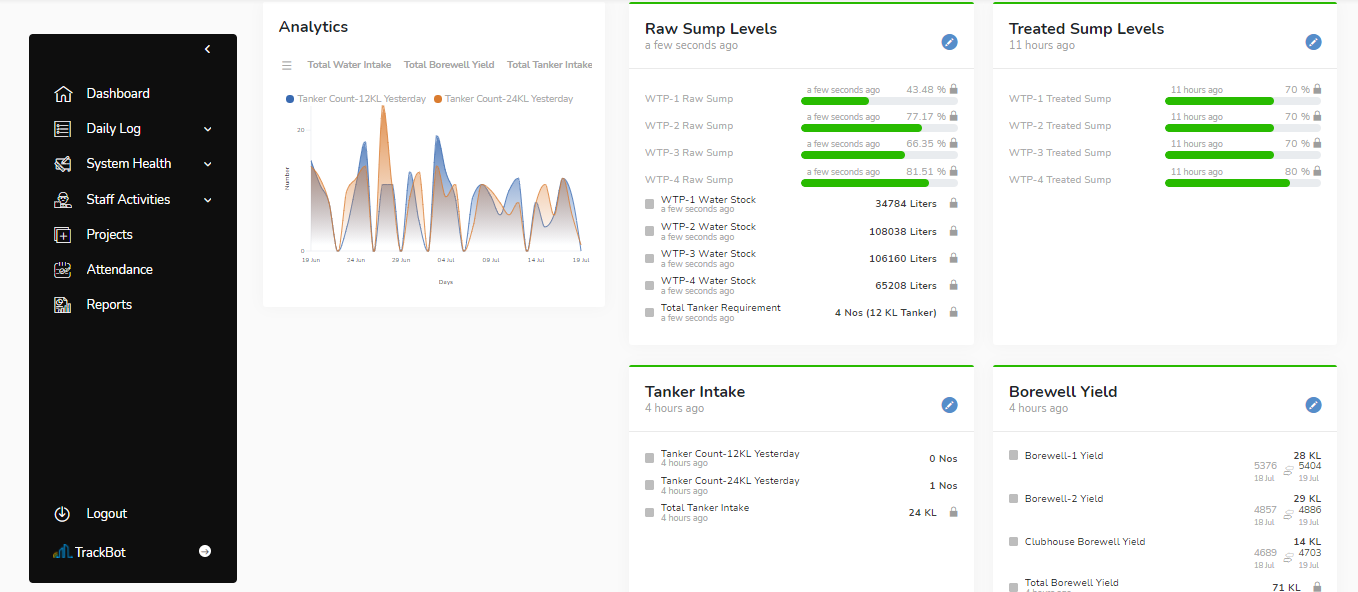Screen dimensions: 1358x592
Task: Click the TrackBot arrow button
Action: (x=205, y=551)
